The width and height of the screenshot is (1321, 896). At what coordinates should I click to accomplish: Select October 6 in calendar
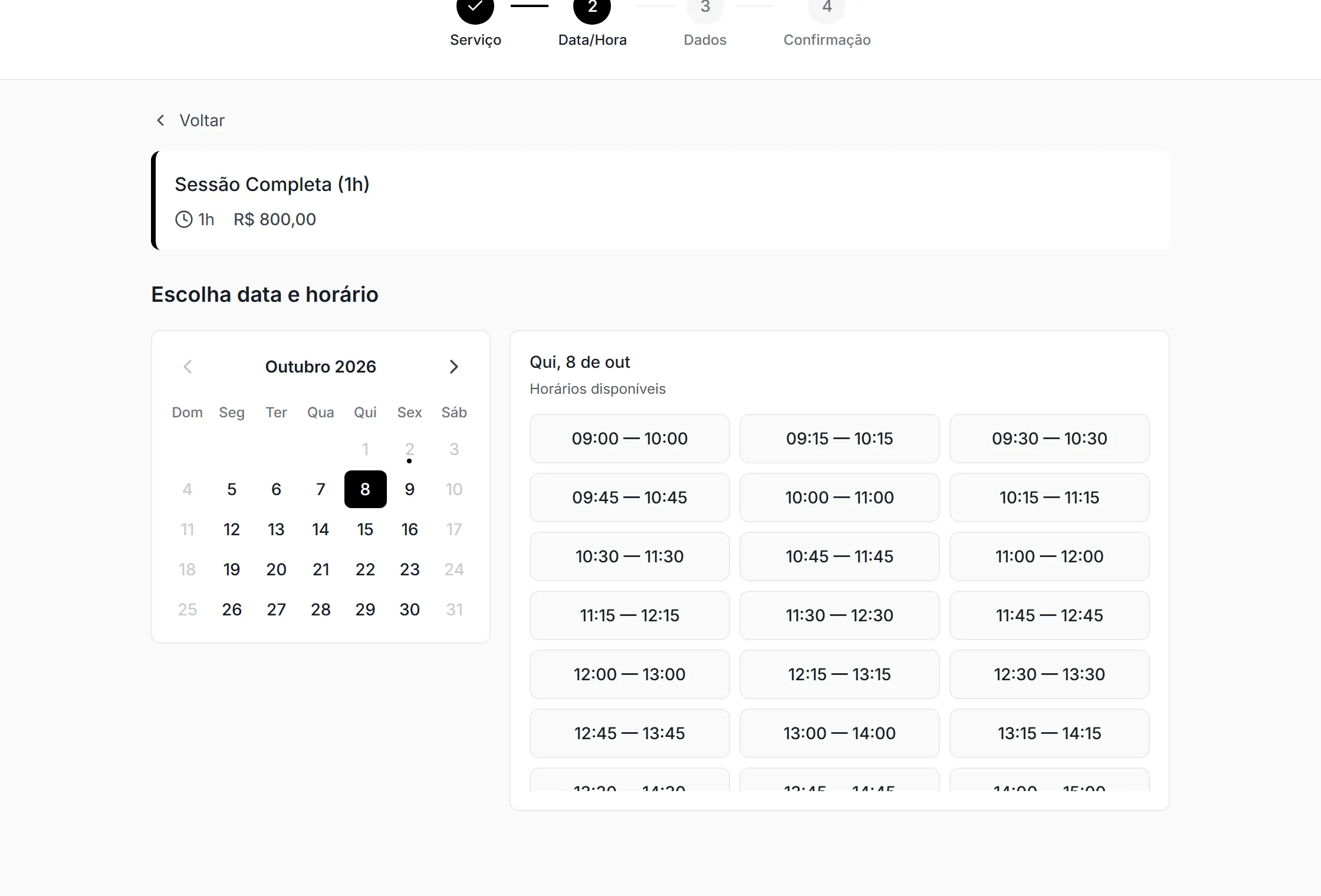[276, 489]
